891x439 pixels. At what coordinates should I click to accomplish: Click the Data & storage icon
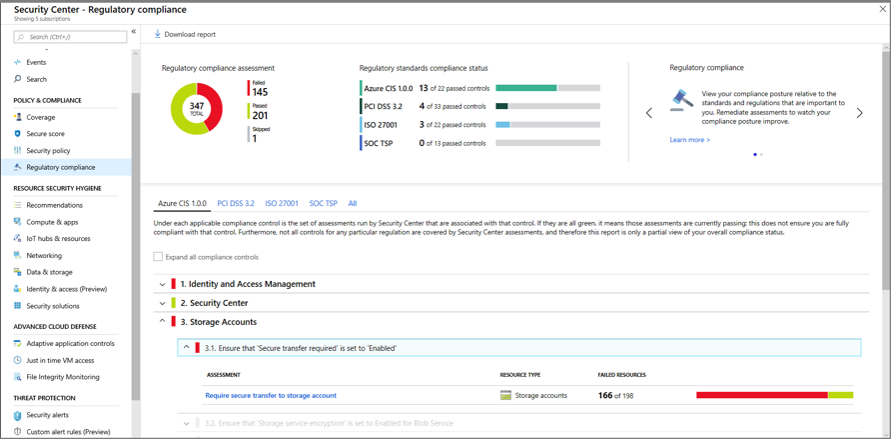tap(18, 272)
